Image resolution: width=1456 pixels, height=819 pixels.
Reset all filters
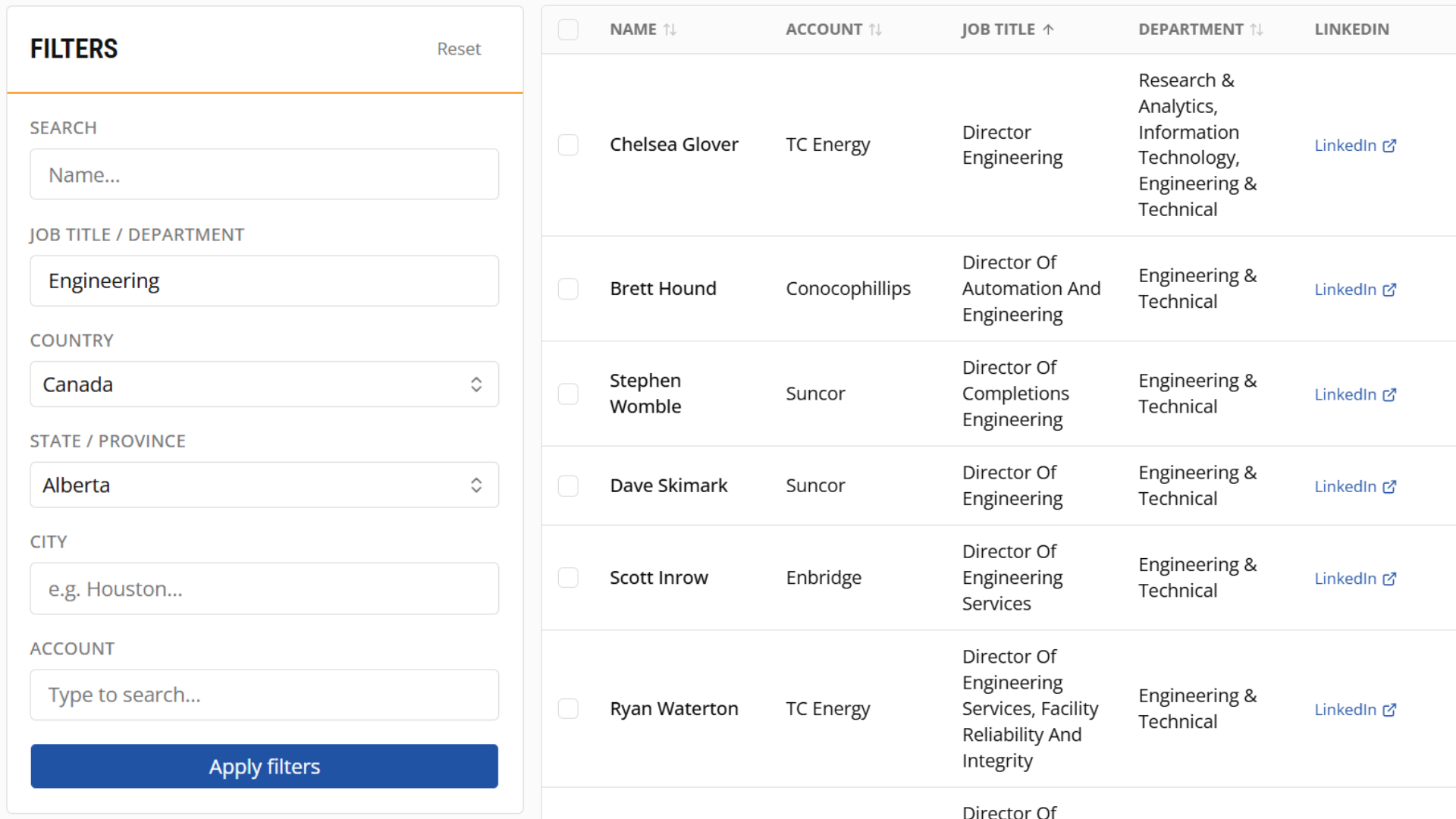[459, 49]
